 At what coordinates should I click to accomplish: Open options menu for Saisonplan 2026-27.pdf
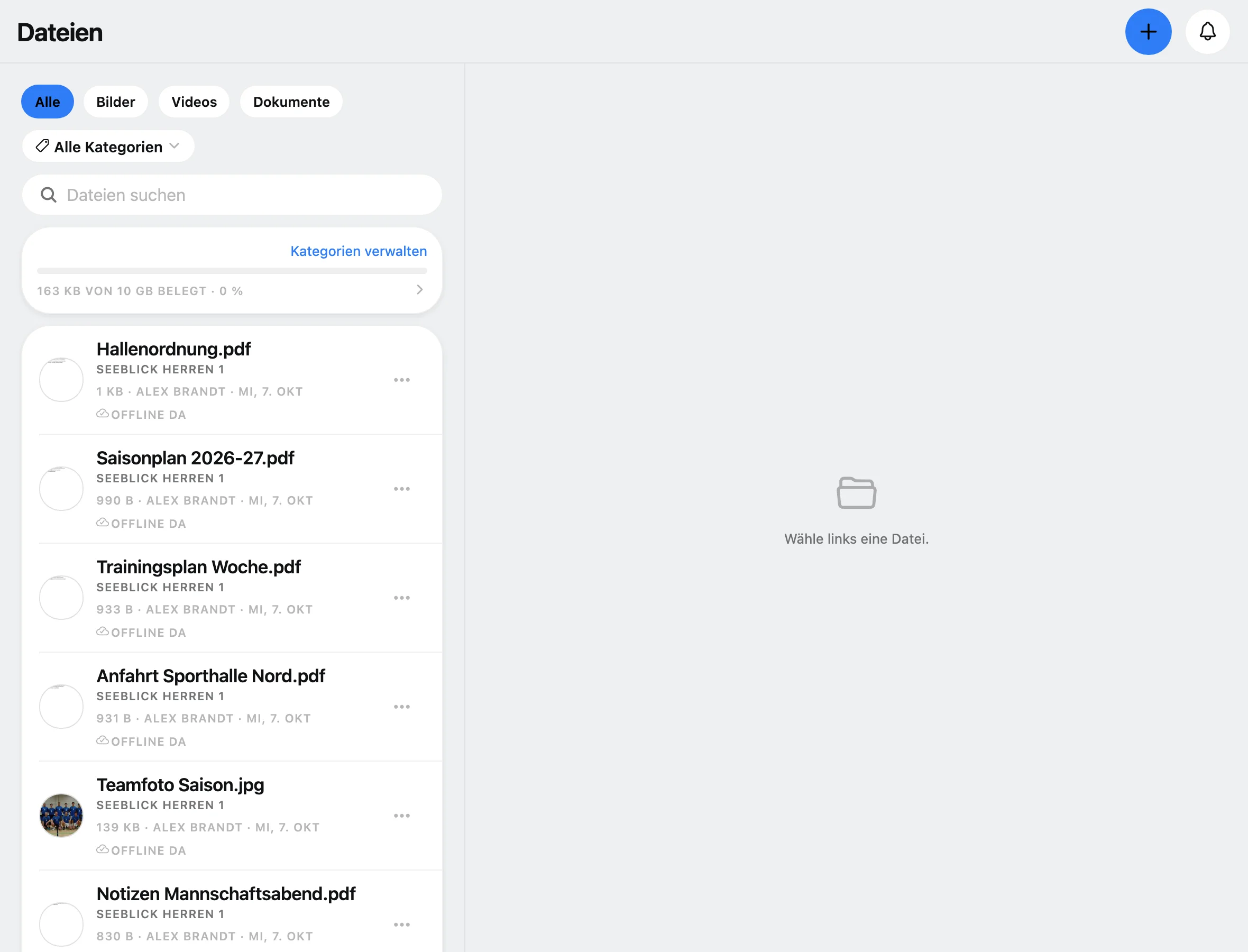click(402, 489)
